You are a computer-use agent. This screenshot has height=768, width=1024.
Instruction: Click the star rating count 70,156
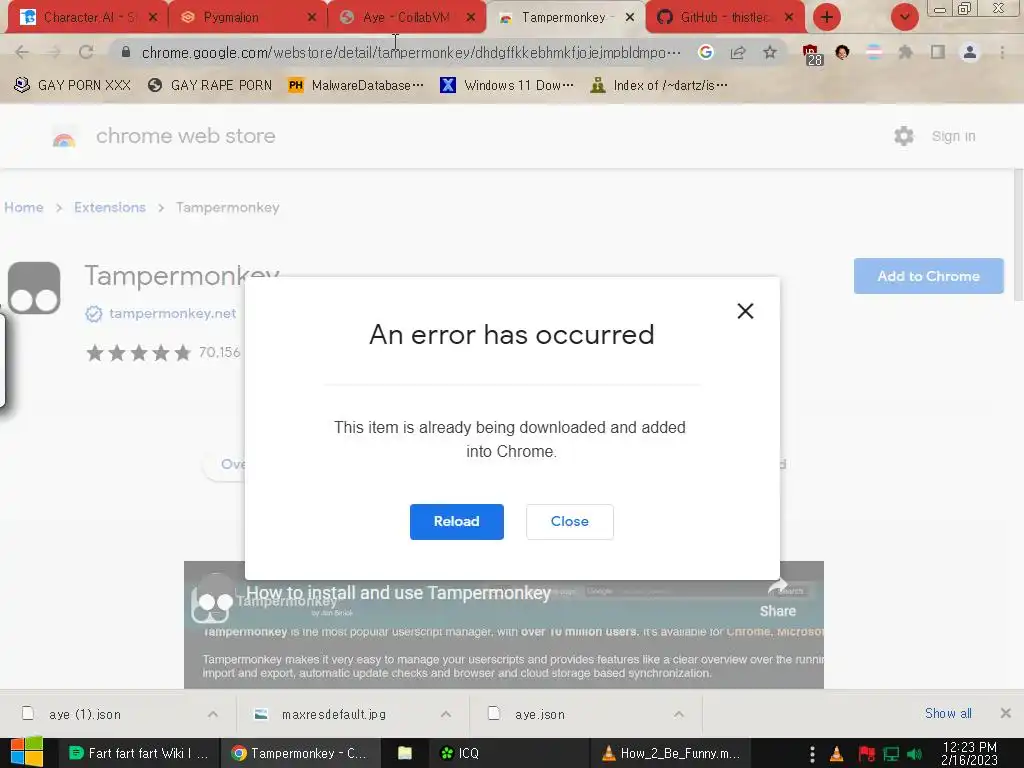tap(219, 353)
